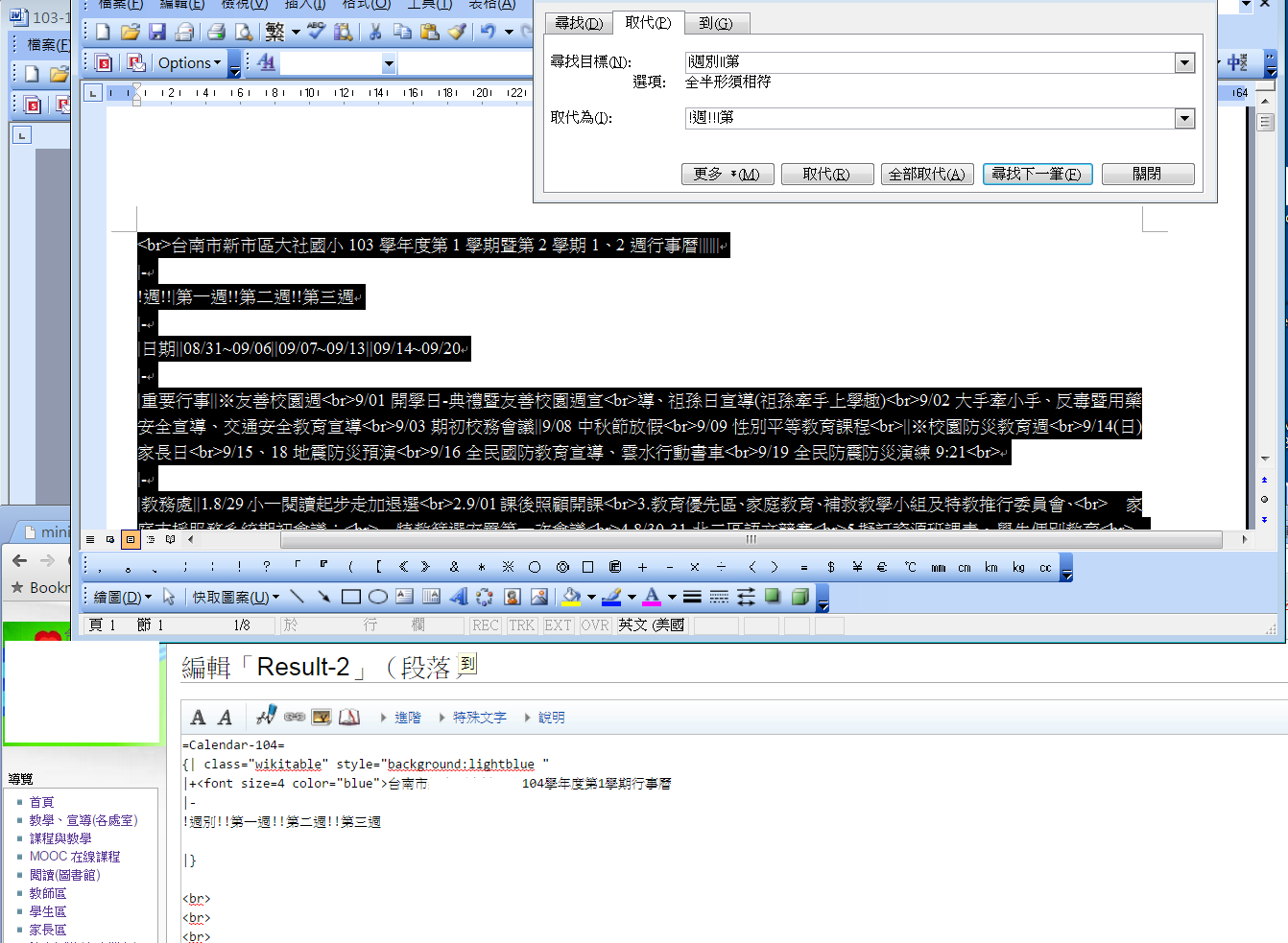Run the ABC spelling check icon
The height and width of the screenshot is (943, 1288).
[316, 32]
